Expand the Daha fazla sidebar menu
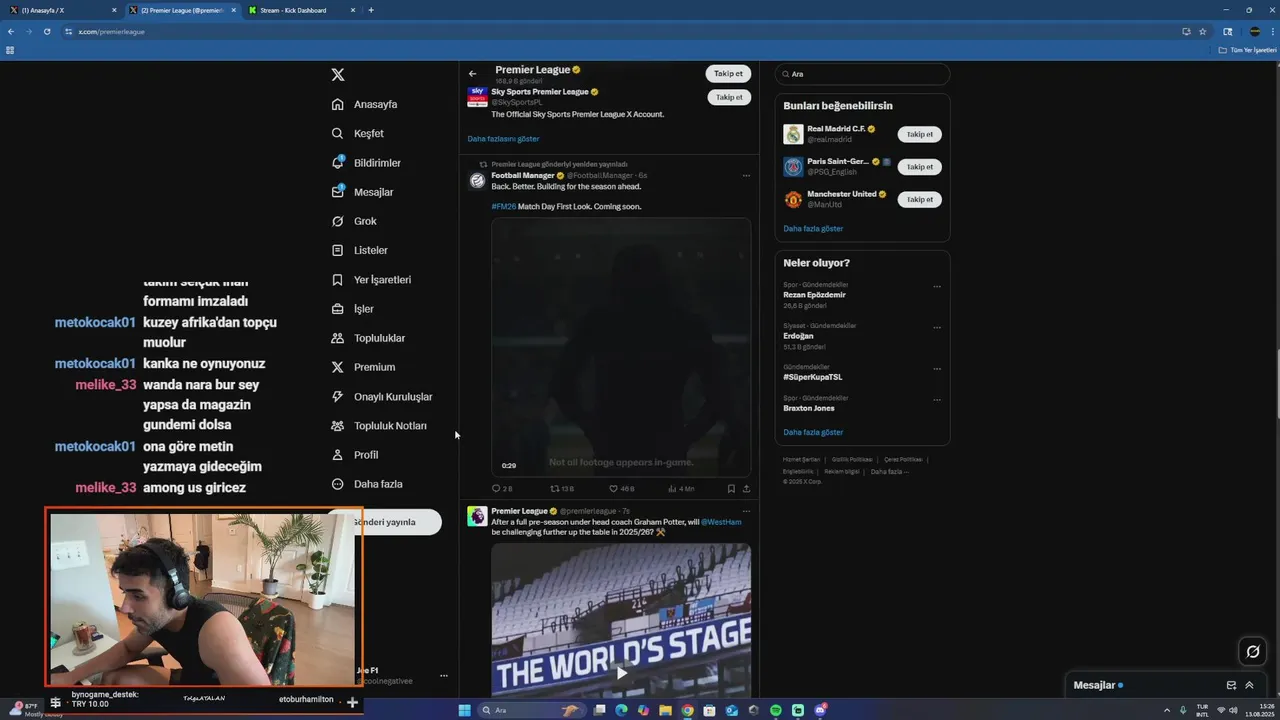The width and height of the screenshot is (1280, 720). click(366, 484)
